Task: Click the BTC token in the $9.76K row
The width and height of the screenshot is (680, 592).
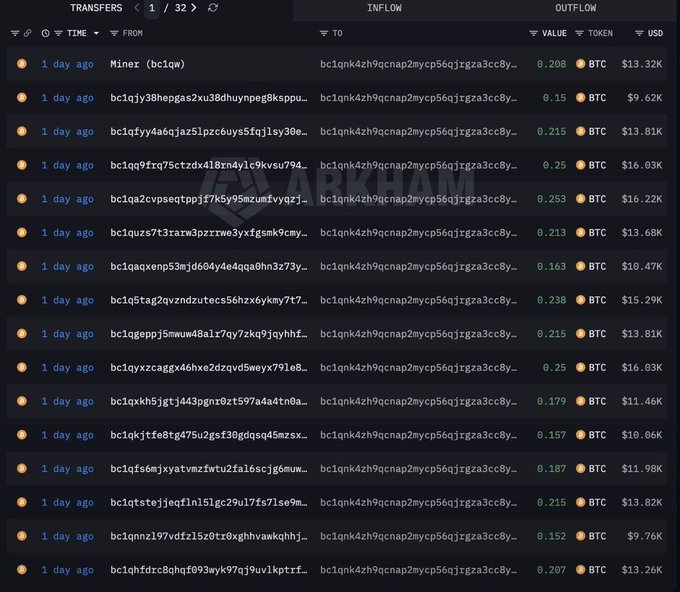Action: [x=591, y=536]
